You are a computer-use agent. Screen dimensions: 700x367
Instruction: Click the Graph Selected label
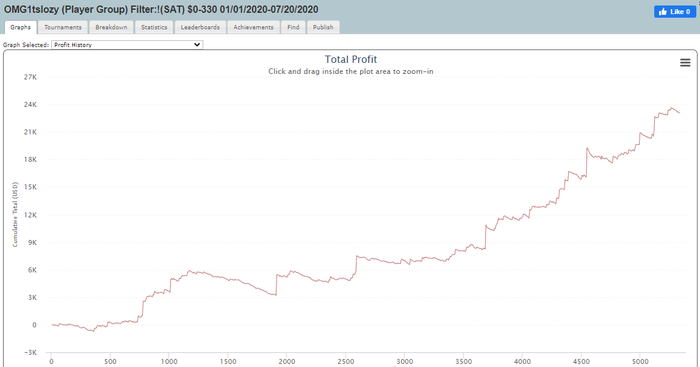[26, 45]
